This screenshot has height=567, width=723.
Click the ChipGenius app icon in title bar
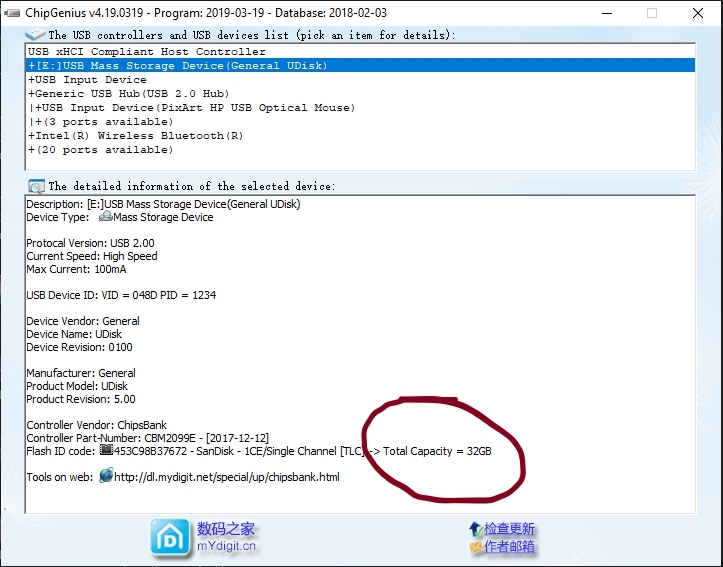[12, 13]
